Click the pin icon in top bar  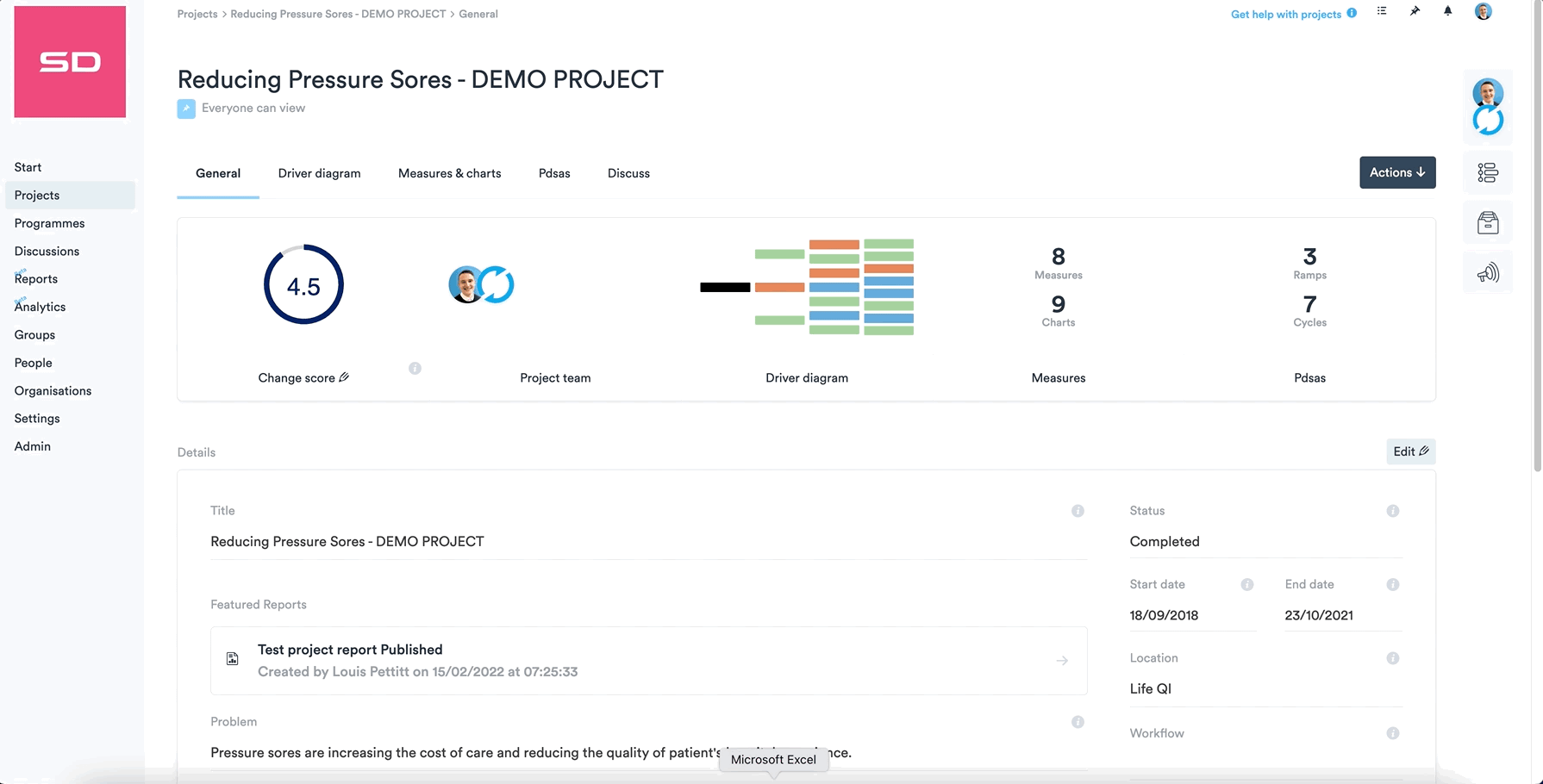coord(1415,12)
